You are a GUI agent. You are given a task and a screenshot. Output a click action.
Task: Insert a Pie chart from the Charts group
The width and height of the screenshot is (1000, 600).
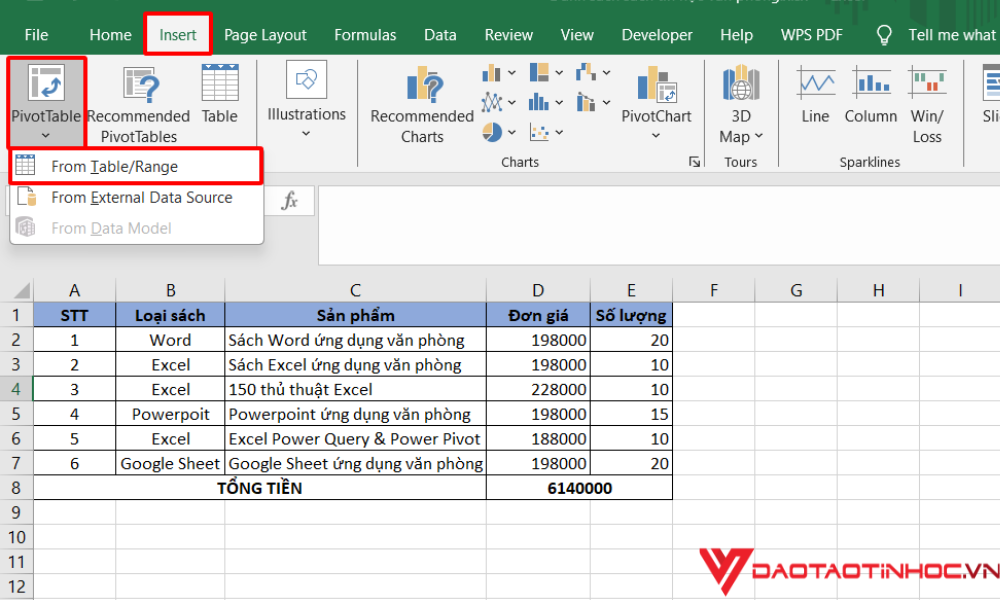pyautogui.click(x=491, y=131)
